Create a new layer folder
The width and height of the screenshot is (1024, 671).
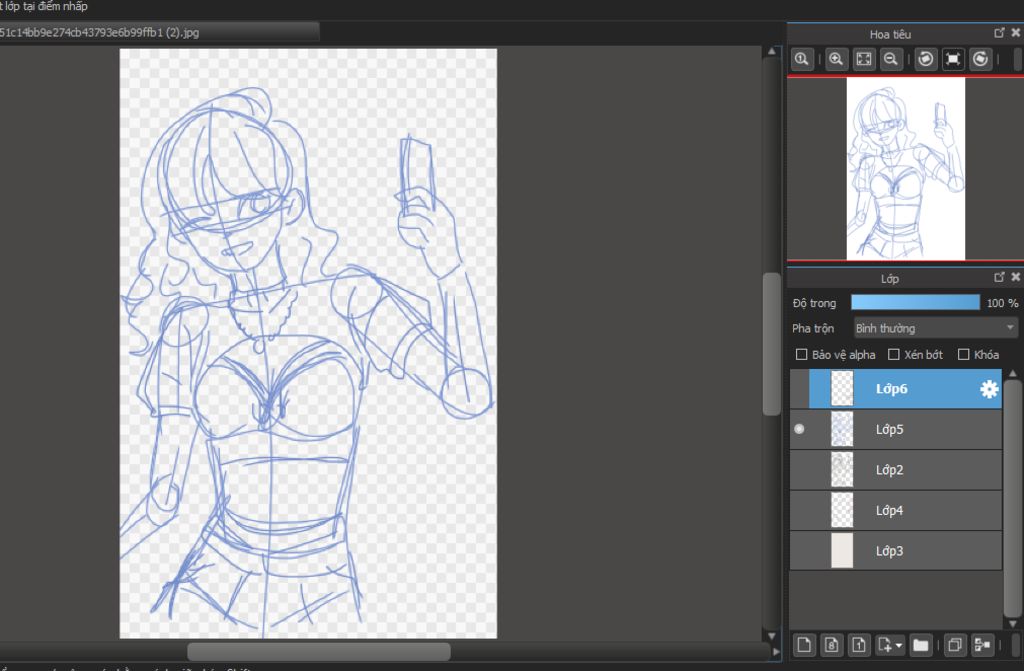click(920, 645)
